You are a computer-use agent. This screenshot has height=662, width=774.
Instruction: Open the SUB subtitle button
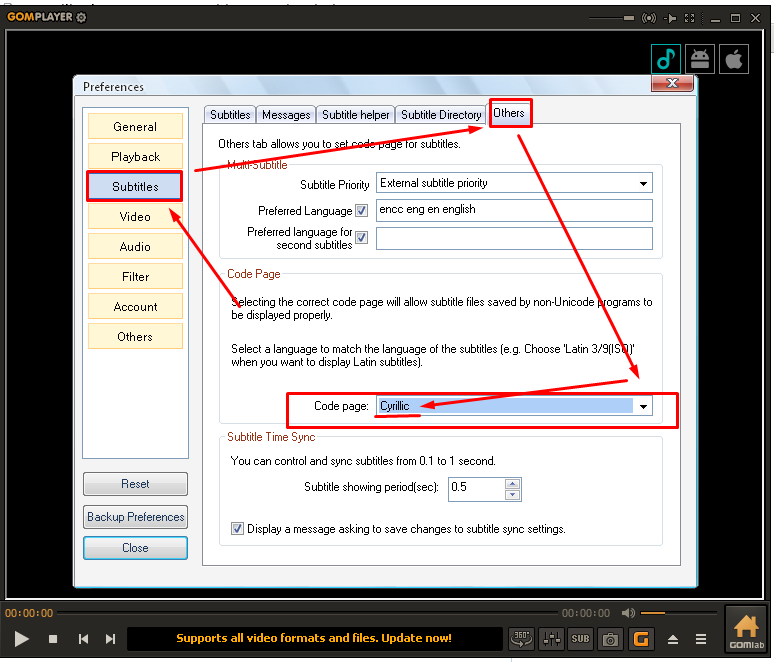tap(580, 639)
